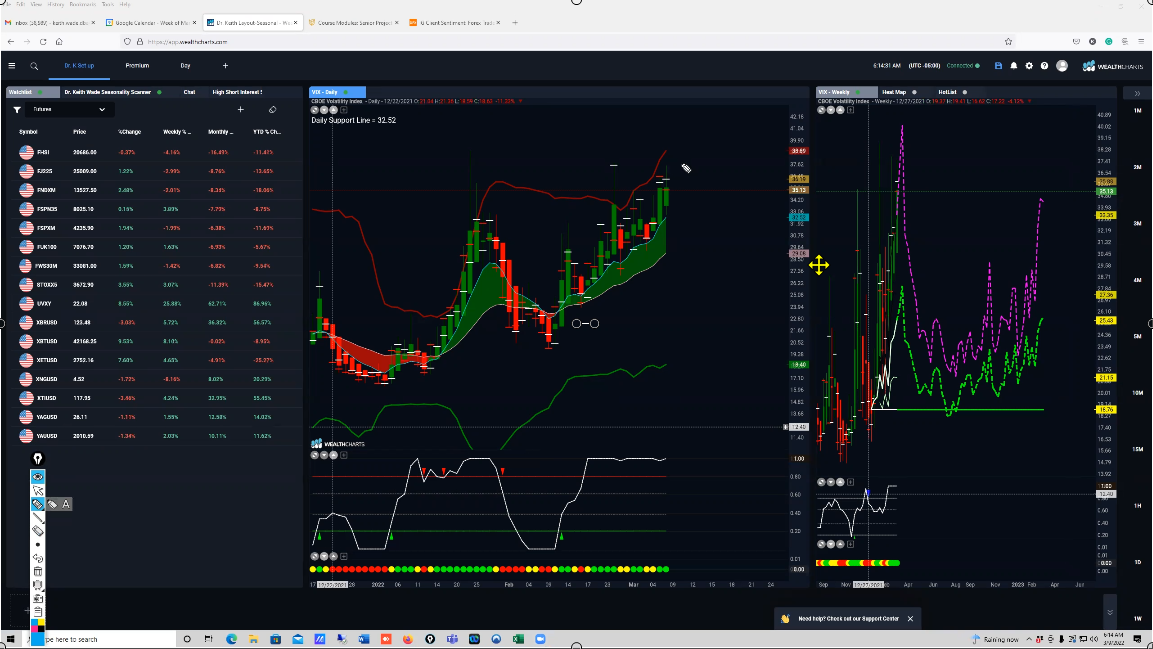Select the highlighted marker tool in annotation toolbar

[38, 503]
